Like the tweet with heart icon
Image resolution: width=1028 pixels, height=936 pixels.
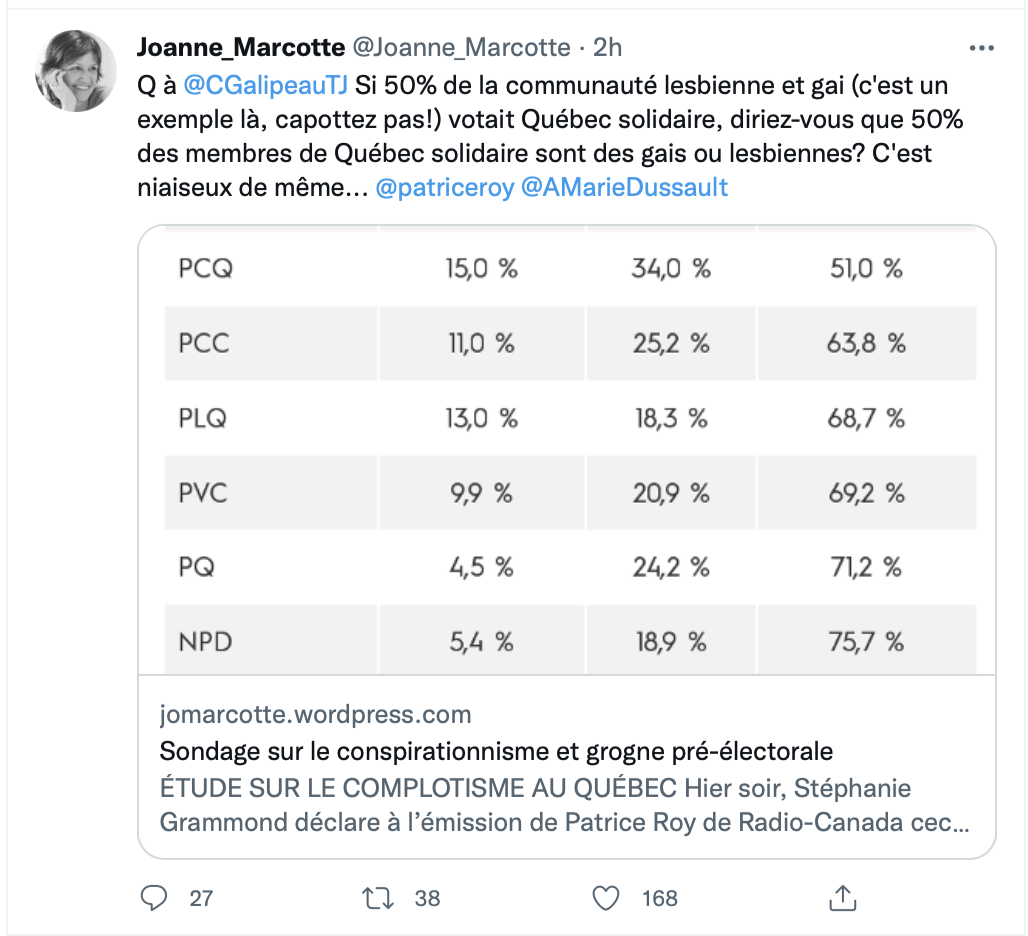[606, 897]
